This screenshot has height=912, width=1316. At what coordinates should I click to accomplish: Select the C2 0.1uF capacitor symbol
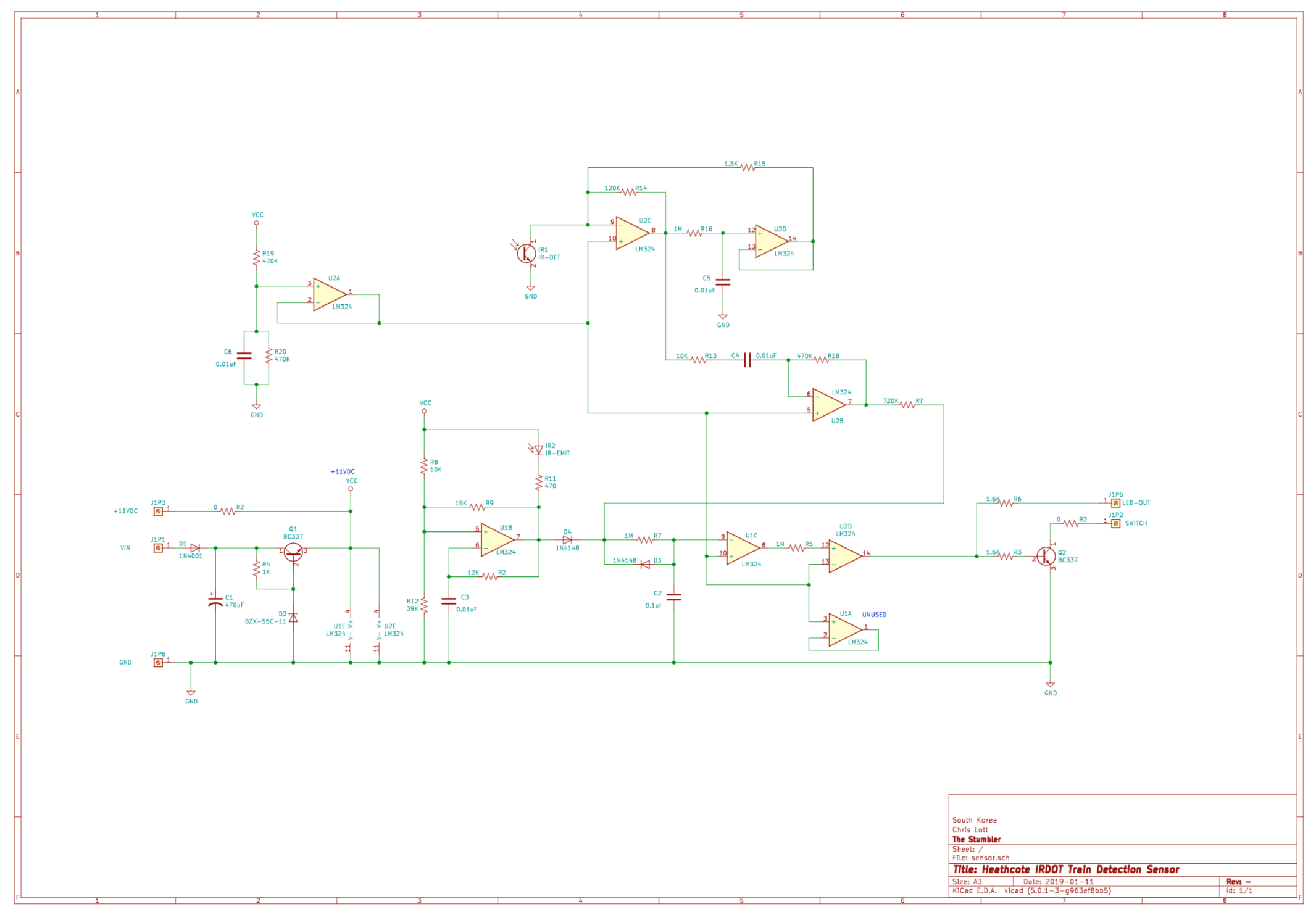click(673, 597)
